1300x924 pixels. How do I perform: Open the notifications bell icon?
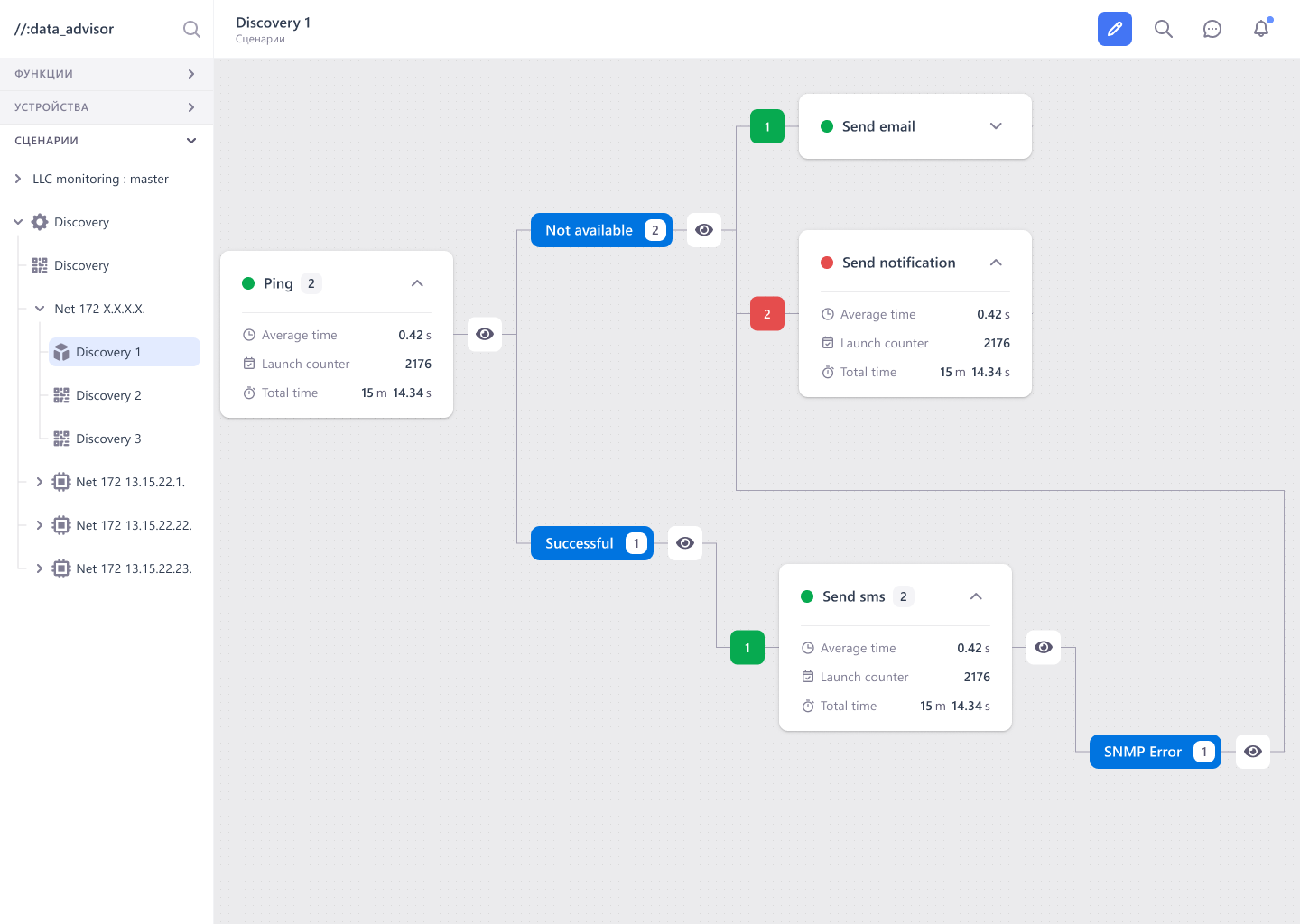coord(1261,29)
